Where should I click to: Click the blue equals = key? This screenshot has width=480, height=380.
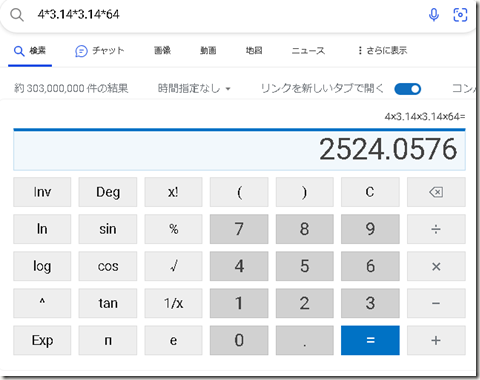[x=370, y=340]
